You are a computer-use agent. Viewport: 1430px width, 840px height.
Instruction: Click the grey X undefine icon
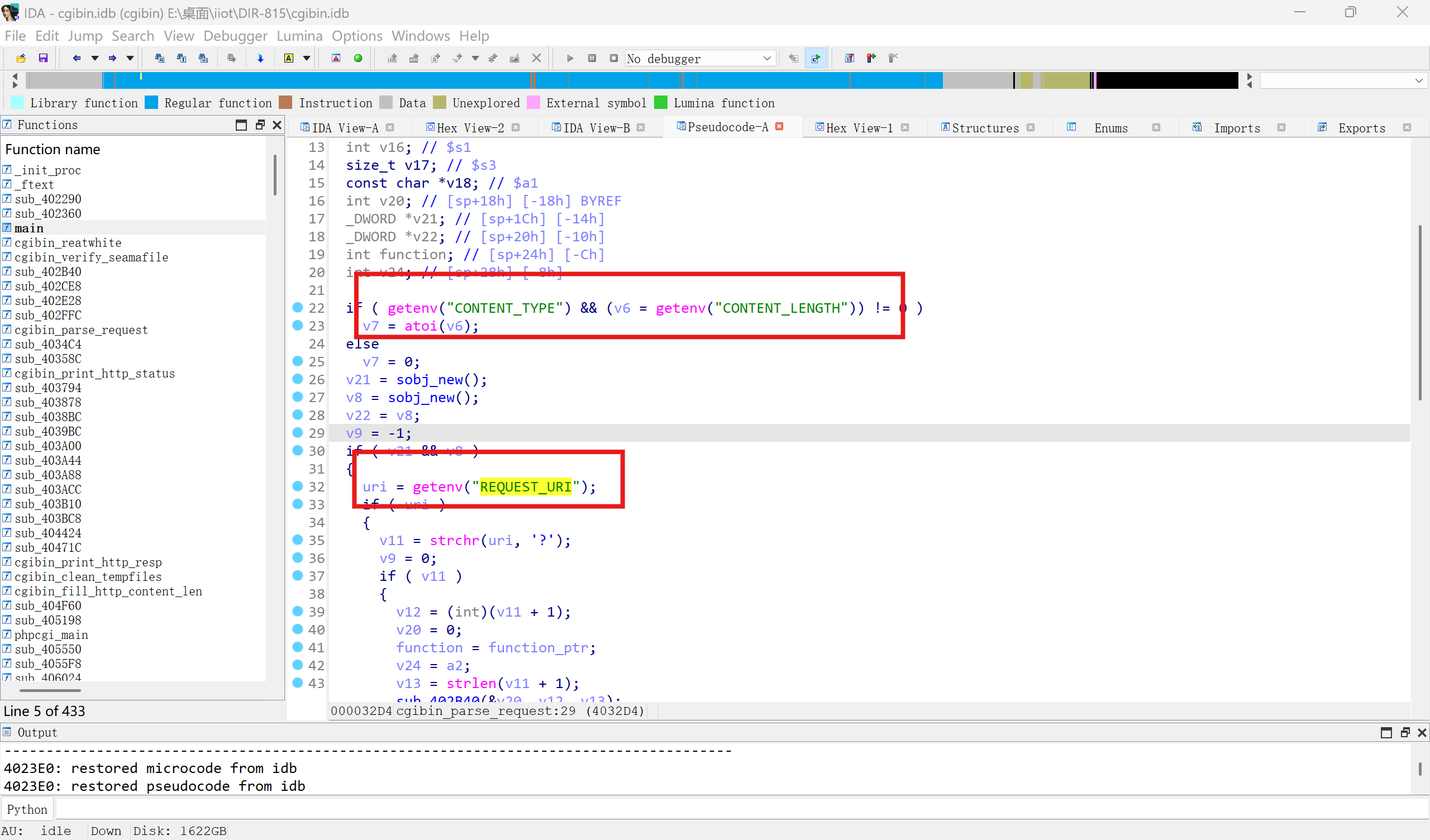[x=536, y=58]
